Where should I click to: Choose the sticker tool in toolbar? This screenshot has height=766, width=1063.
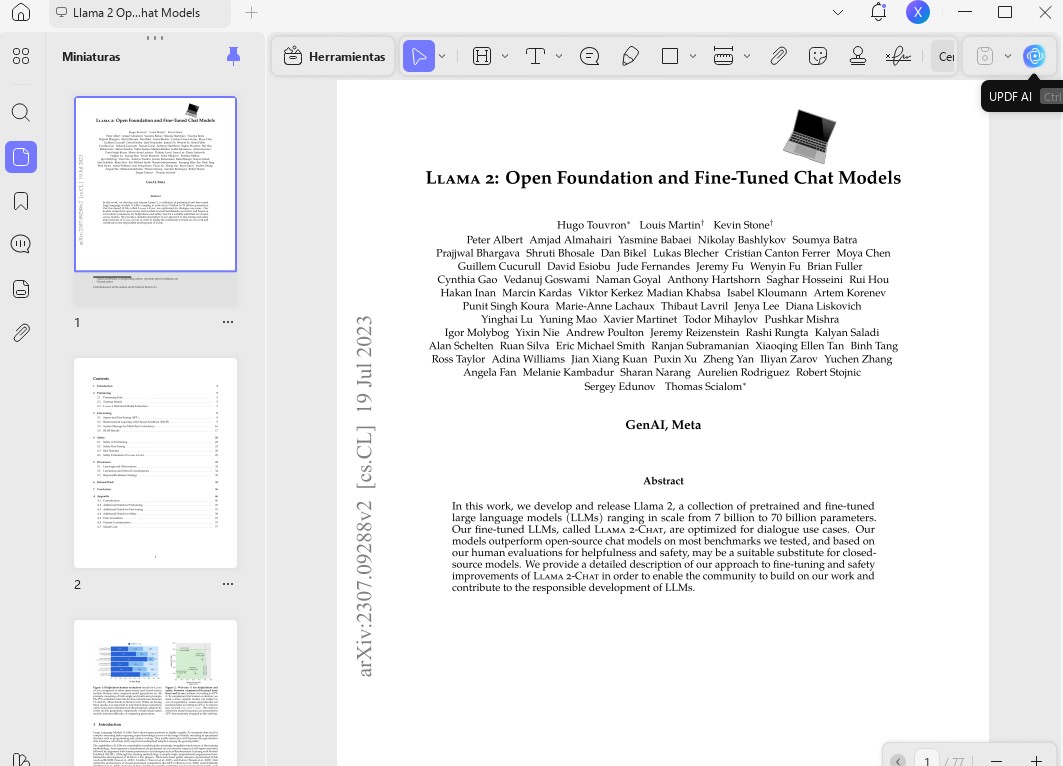(818, 56)
